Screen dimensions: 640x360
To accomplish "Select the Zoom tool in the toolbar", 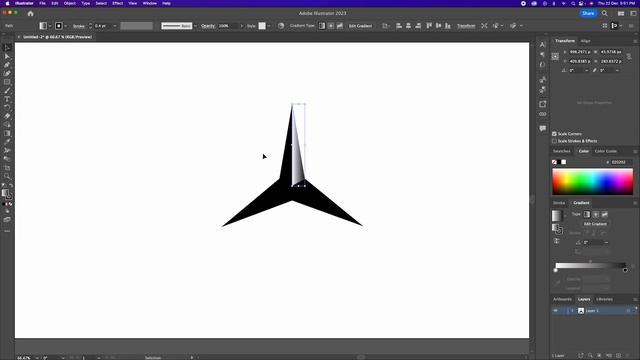I will [7, 176].
